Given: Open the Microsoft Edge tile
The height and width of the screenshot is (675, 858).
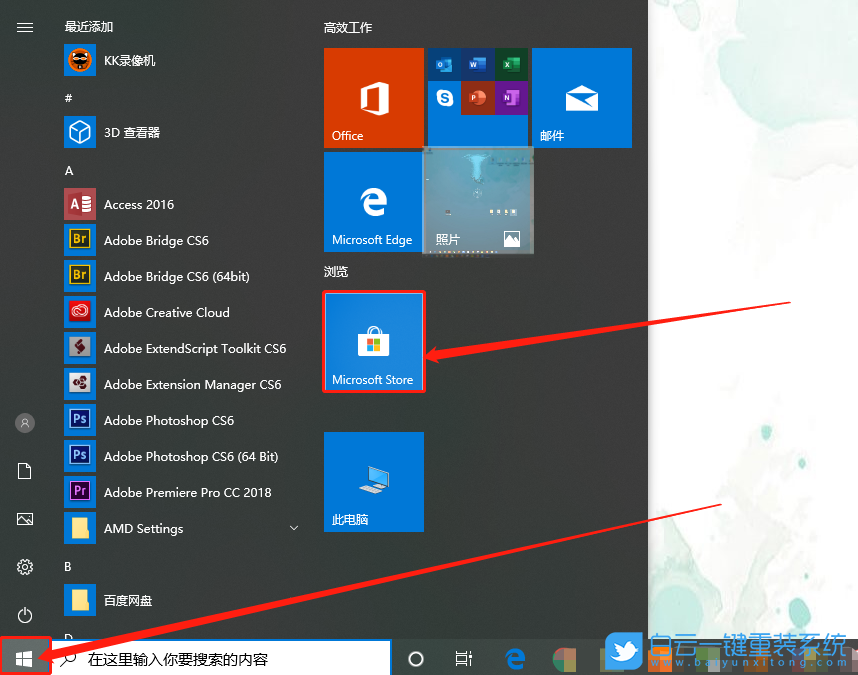Looking at the screenshot, I should pyautogui.click(x=374, y=201).
